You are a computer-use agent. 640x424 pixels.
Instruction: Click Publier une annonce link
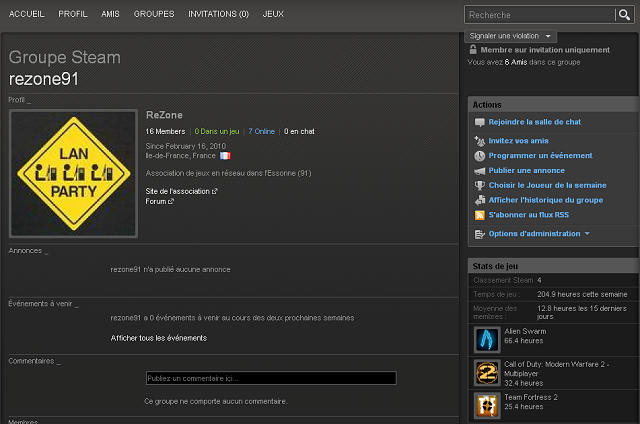pyautogui.click(x=527, y=171)
